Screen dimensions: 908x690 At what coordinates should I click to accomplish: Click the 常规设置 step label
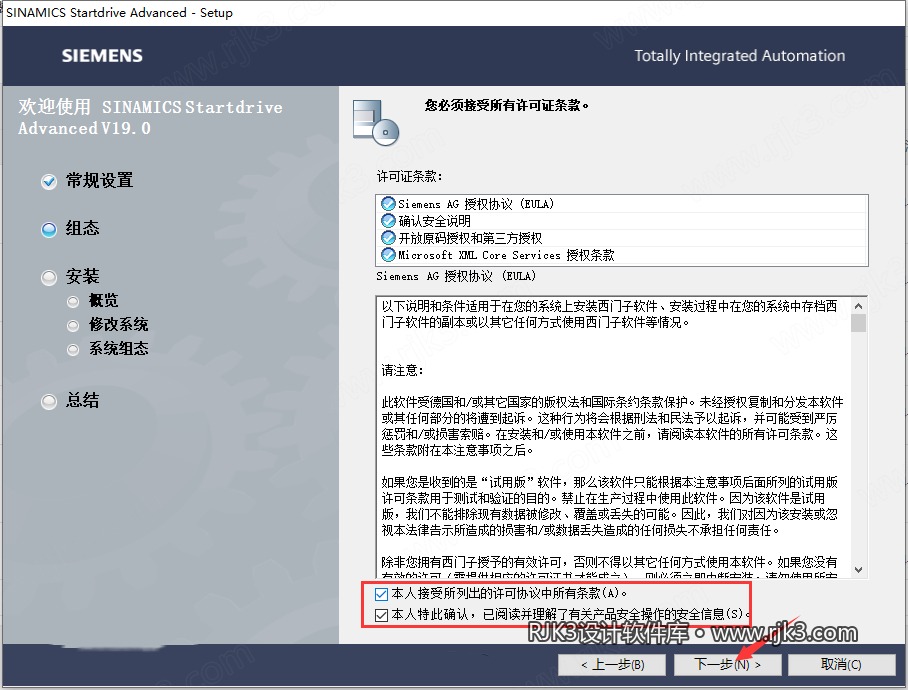100,181
